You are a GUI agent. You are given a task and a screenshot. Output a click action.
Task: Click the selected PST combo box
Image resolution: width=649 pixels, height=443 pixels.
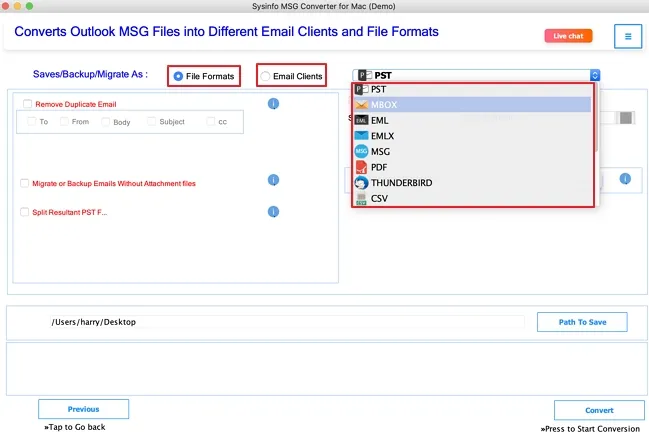click(476, 75)
